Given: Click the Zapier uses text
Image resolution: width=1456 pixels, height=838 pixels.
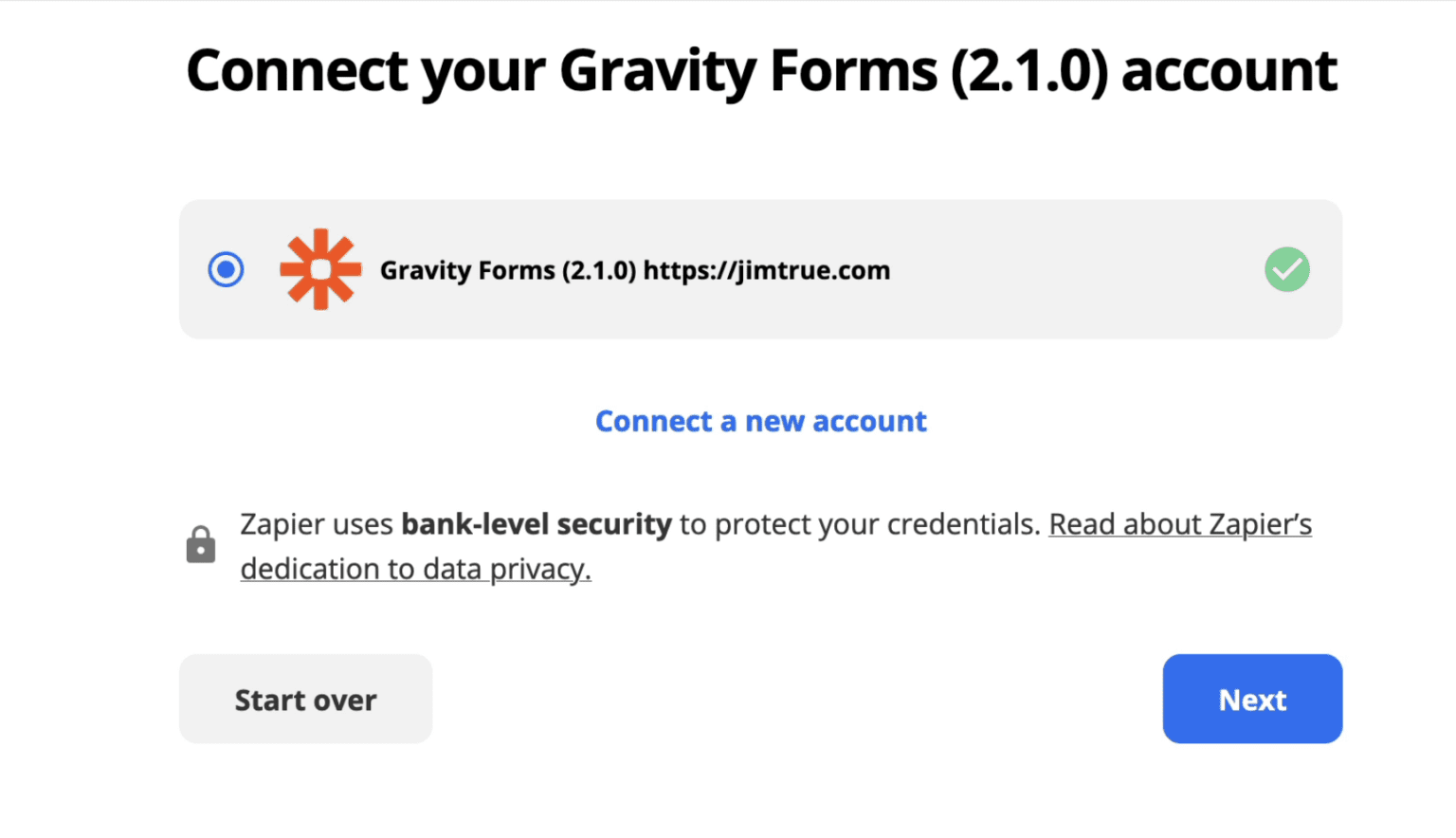Looking at the screenshot, I should tap(317, 524).
